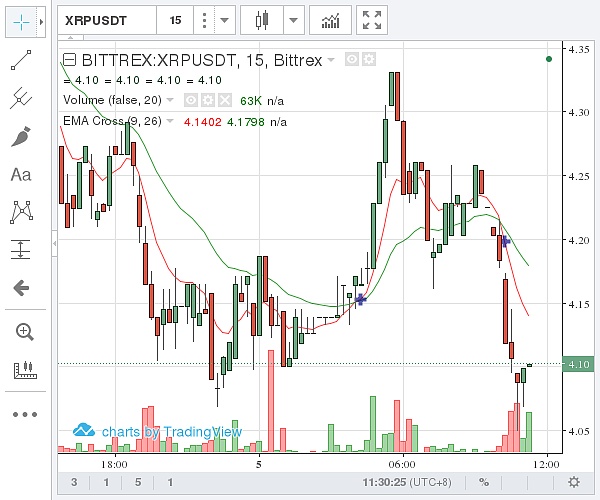Open dropdown next to Bittrex title
Viewport: 600px width, 500px height.
pyautogui.click(x=331, y=60)
